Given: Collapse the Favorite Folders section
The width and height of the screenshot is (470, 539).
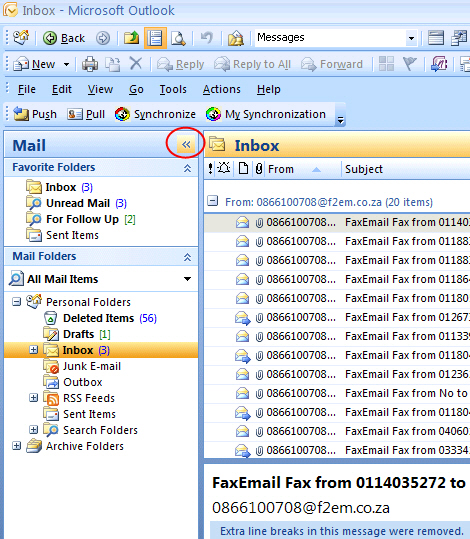Looking at the screenshot, I should 187,168.
